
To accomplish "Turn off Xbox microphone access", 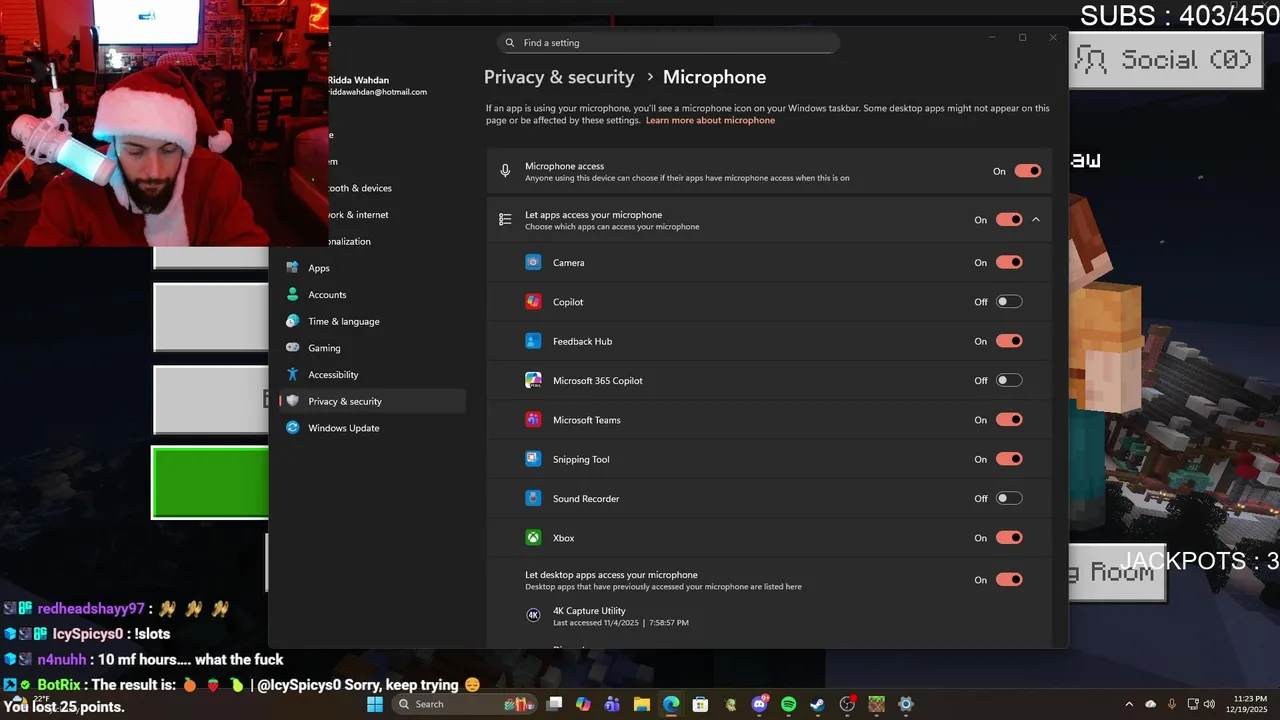I will click(x=1009, y=538).
